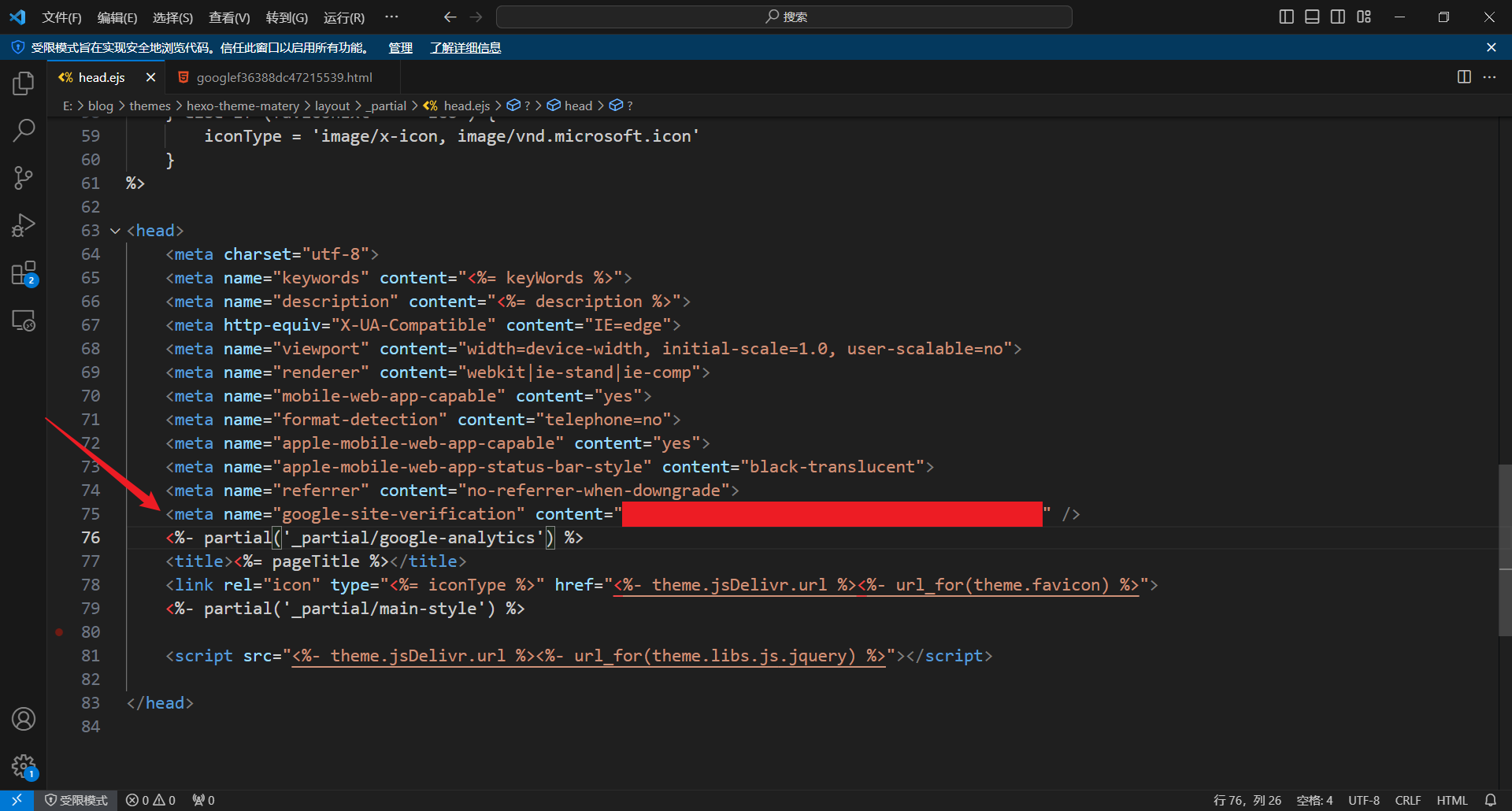
Task: Click the 了解详细信息 link
Action: [x=465, y=48]
